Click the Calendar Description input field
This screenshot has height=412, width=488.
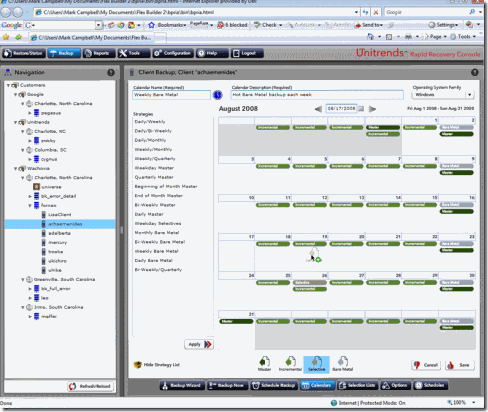(x=317, y=95)
